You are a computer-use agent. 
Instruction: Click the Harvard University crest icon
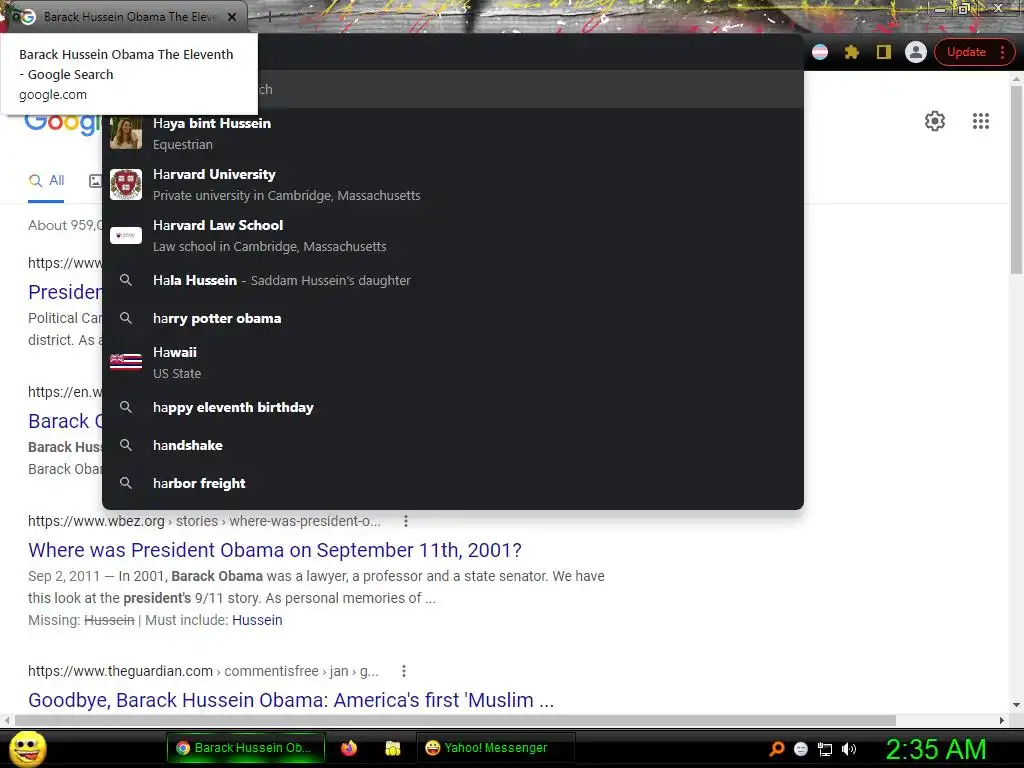126,184
